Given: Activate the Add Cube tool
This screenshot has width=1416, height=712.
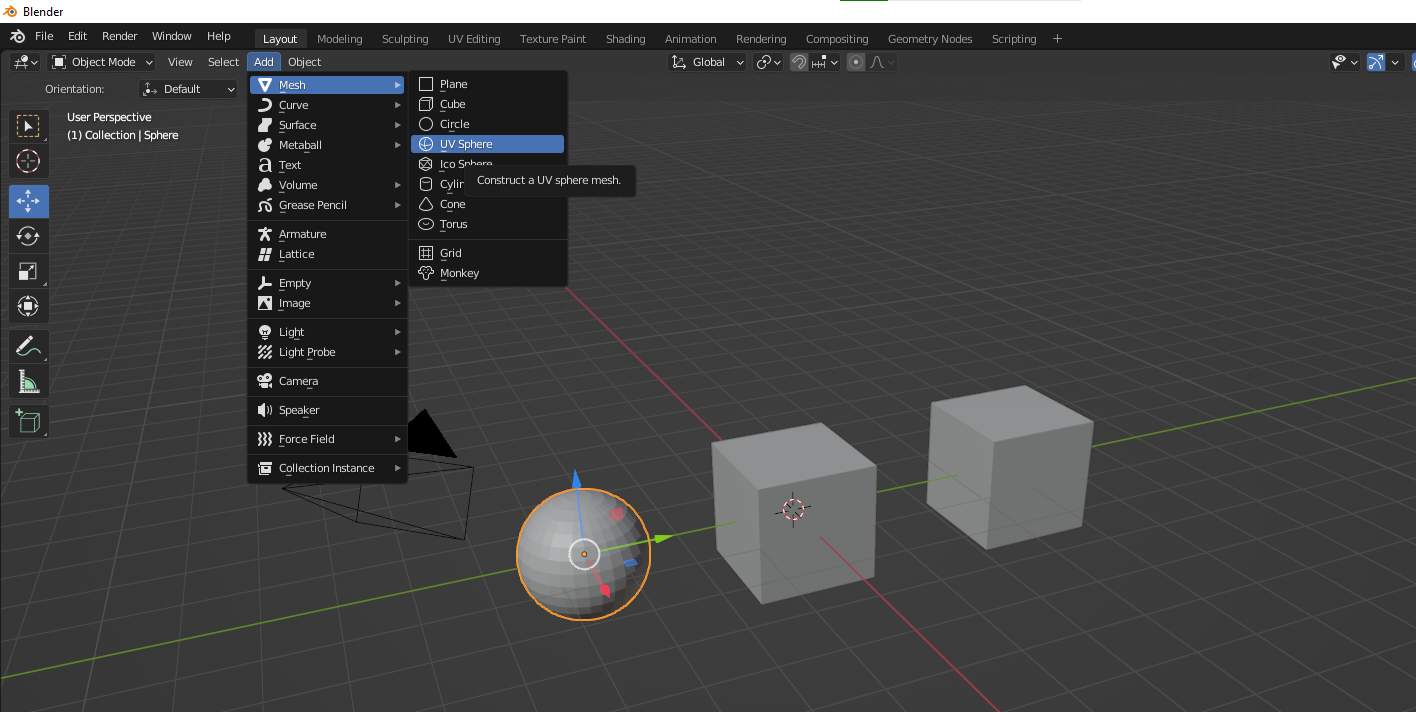Looking at the screenshot, I should [28, 422].
